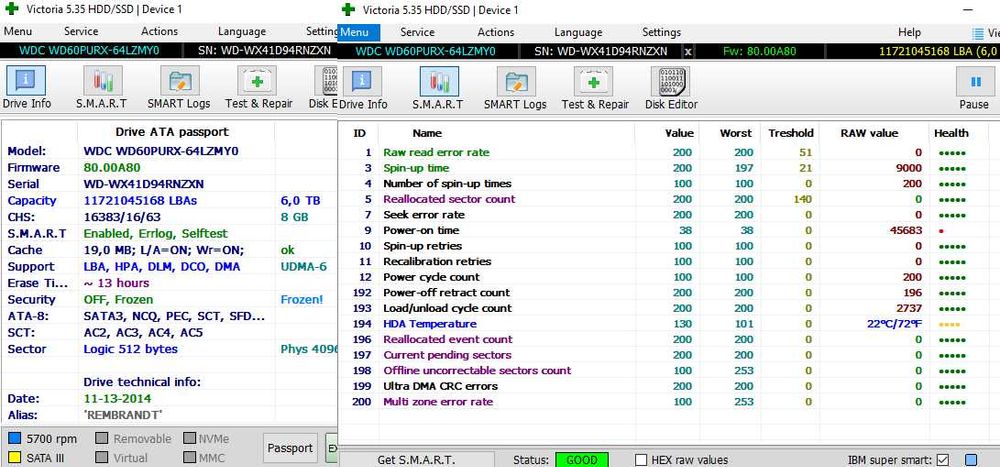This screenshot has width=1000, height=467.
Task: Open Language in the right window menu bar
Action: click(578, 32)
